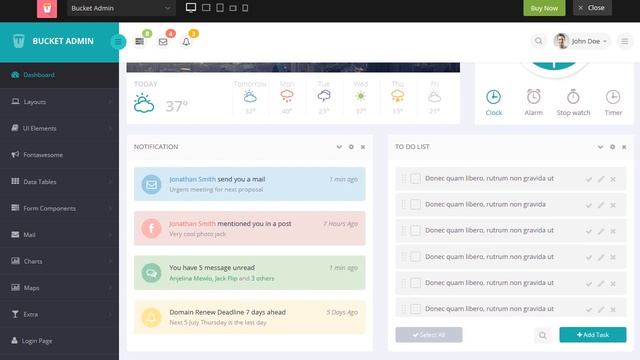
Task: Close the Notification panel
Action: click(363, 147)
